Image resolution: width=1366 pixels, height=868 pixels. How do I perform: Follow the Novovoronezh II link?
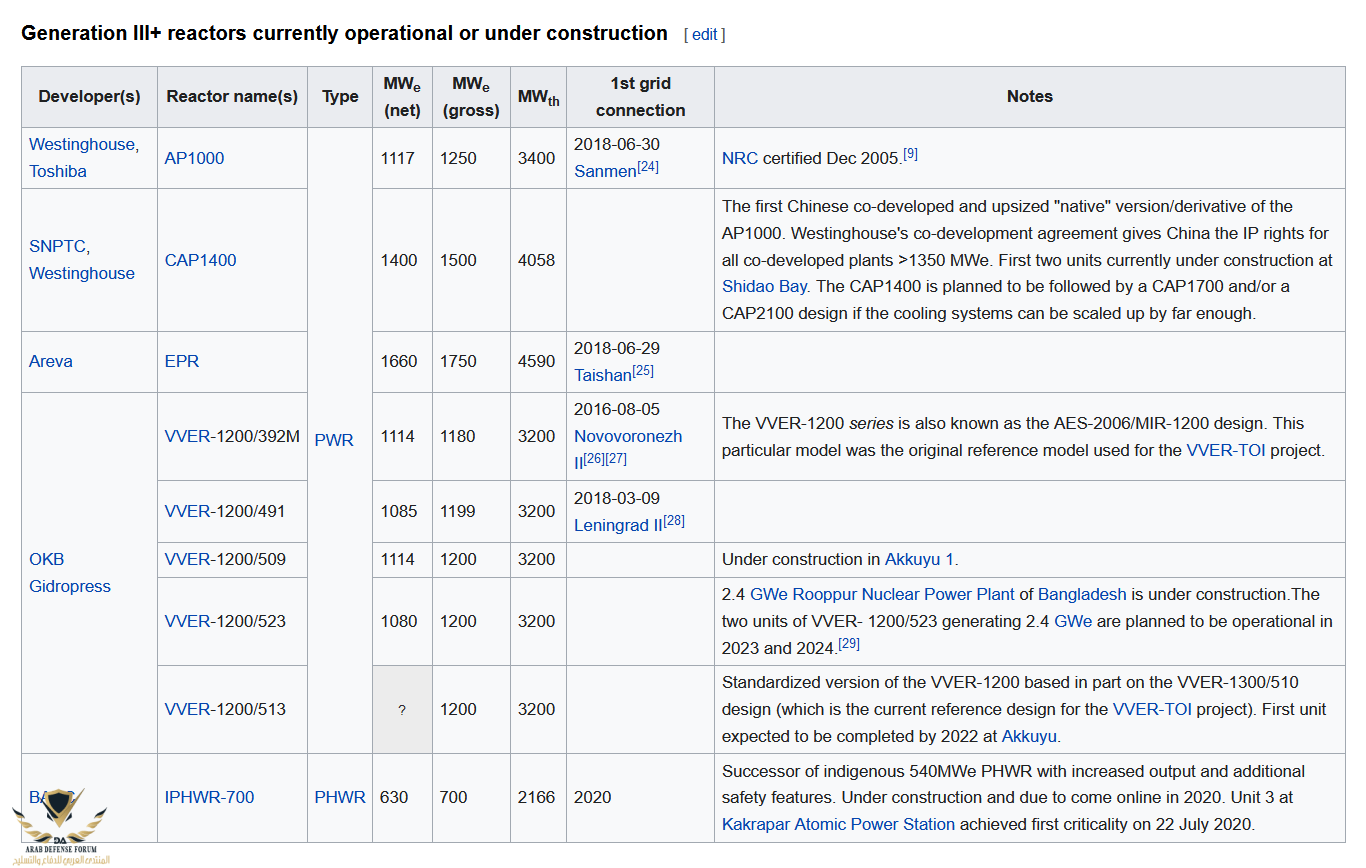point(628,449)
